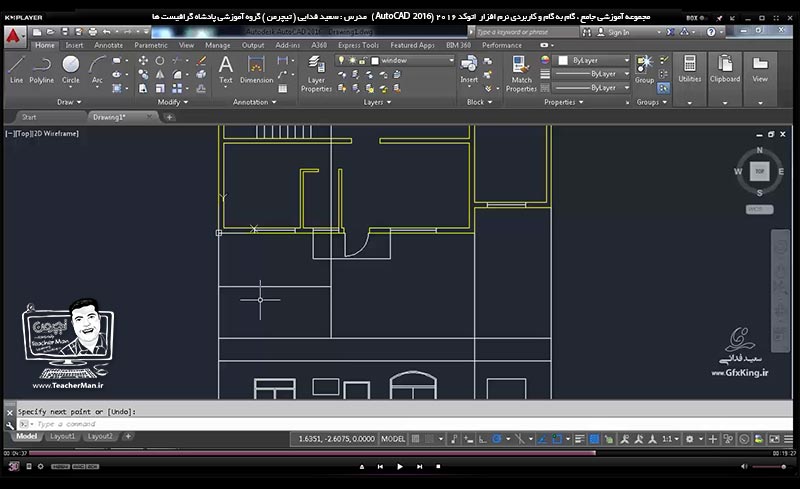The image size is (800, 489).
Task: Open the Express Tools ribbon tab
Action: click(x=358, y=45)
